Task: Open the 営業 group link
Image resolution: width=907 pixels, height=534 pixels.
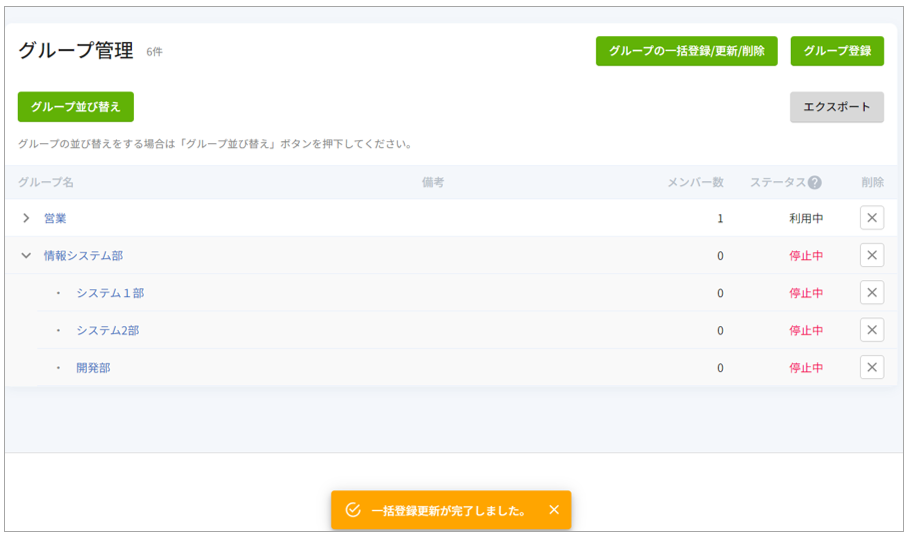Action: pyautogui.click(x=55, y=218)
